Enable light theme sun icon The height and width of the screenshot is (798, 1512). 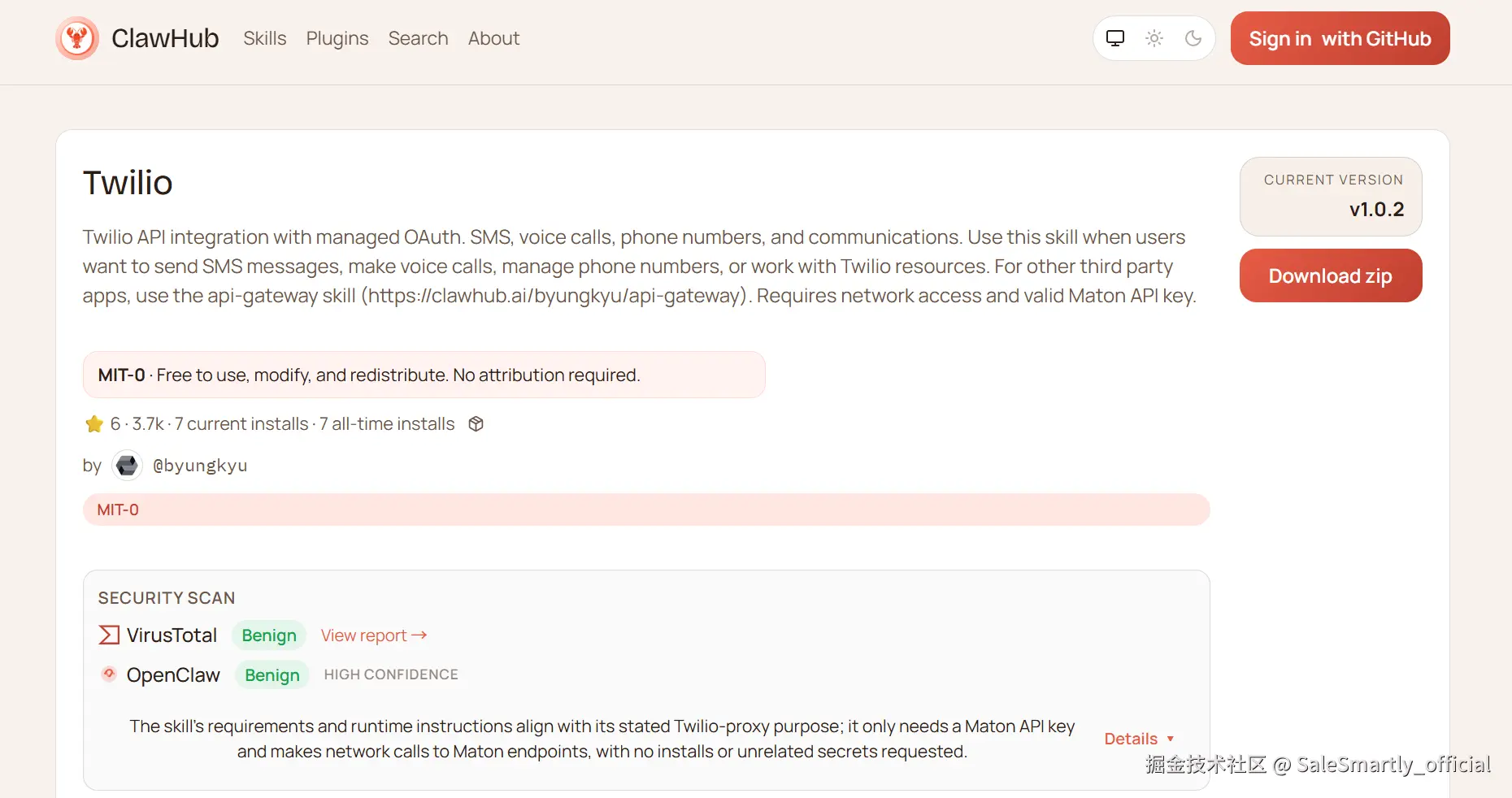(x=1154, y=38)
